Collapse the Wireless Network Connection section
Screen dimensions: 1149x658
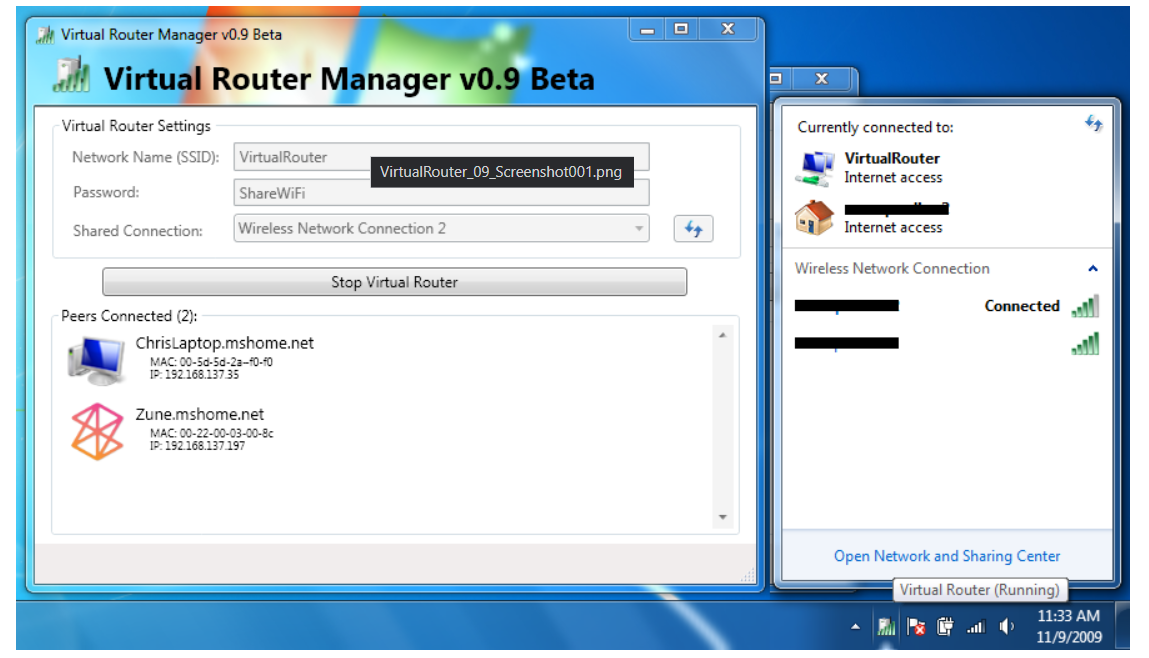pyautogui.click(x=1093, y=269)
